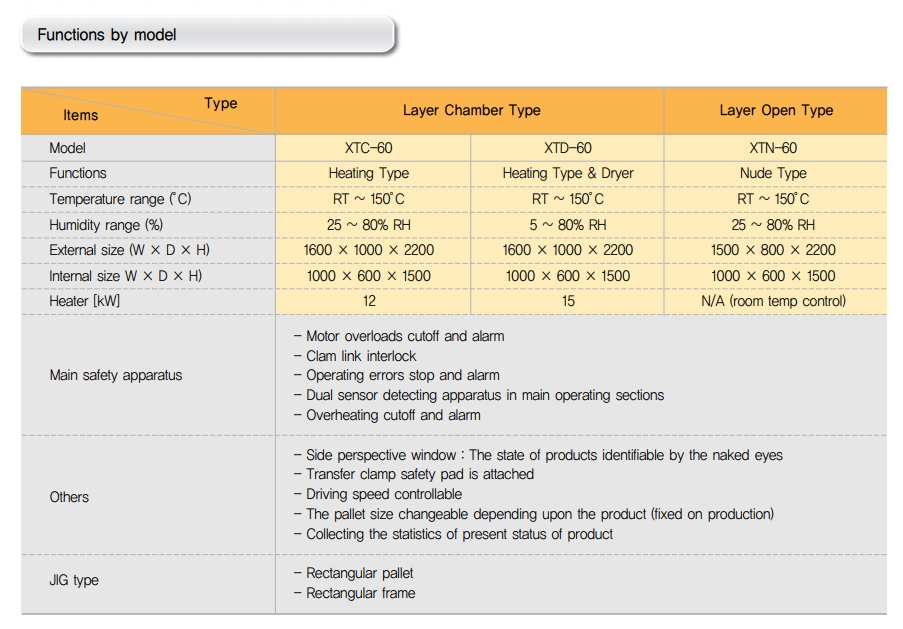Select the 'Layer Open Type' column header

click(x=775, y=111)
